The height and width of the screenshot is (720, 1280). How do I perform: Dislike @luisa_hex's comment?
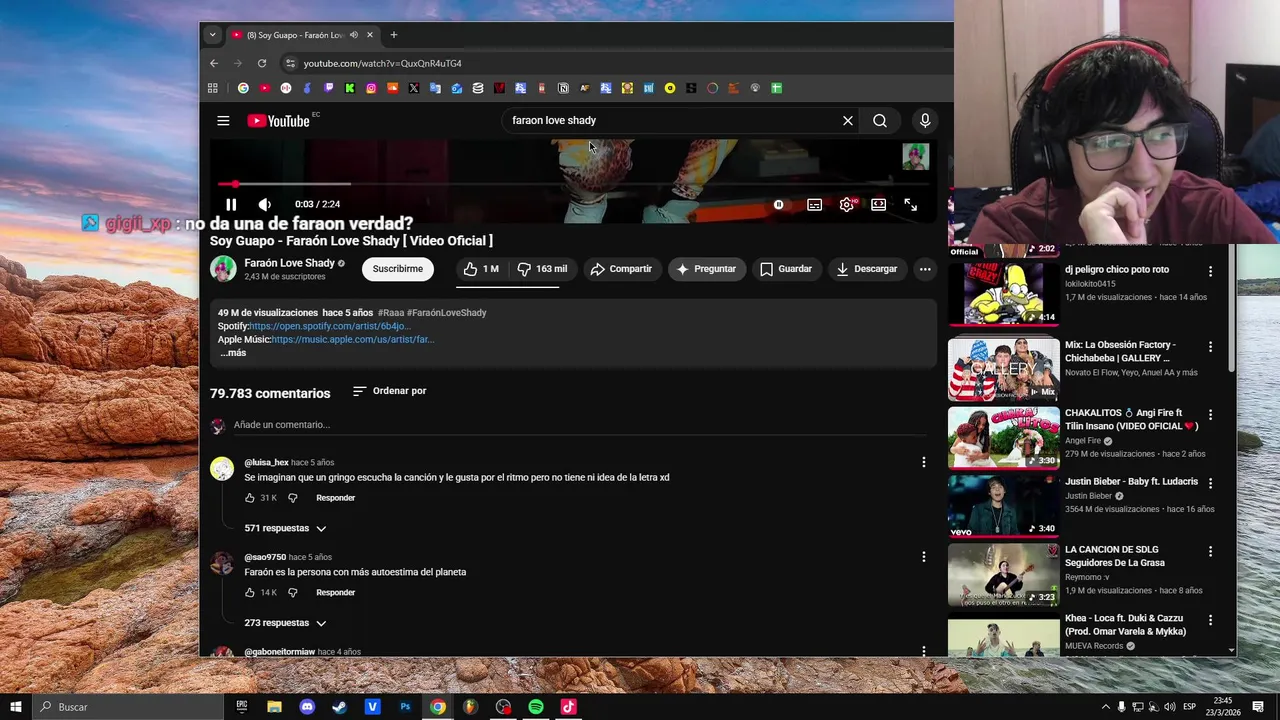point(293,498)
